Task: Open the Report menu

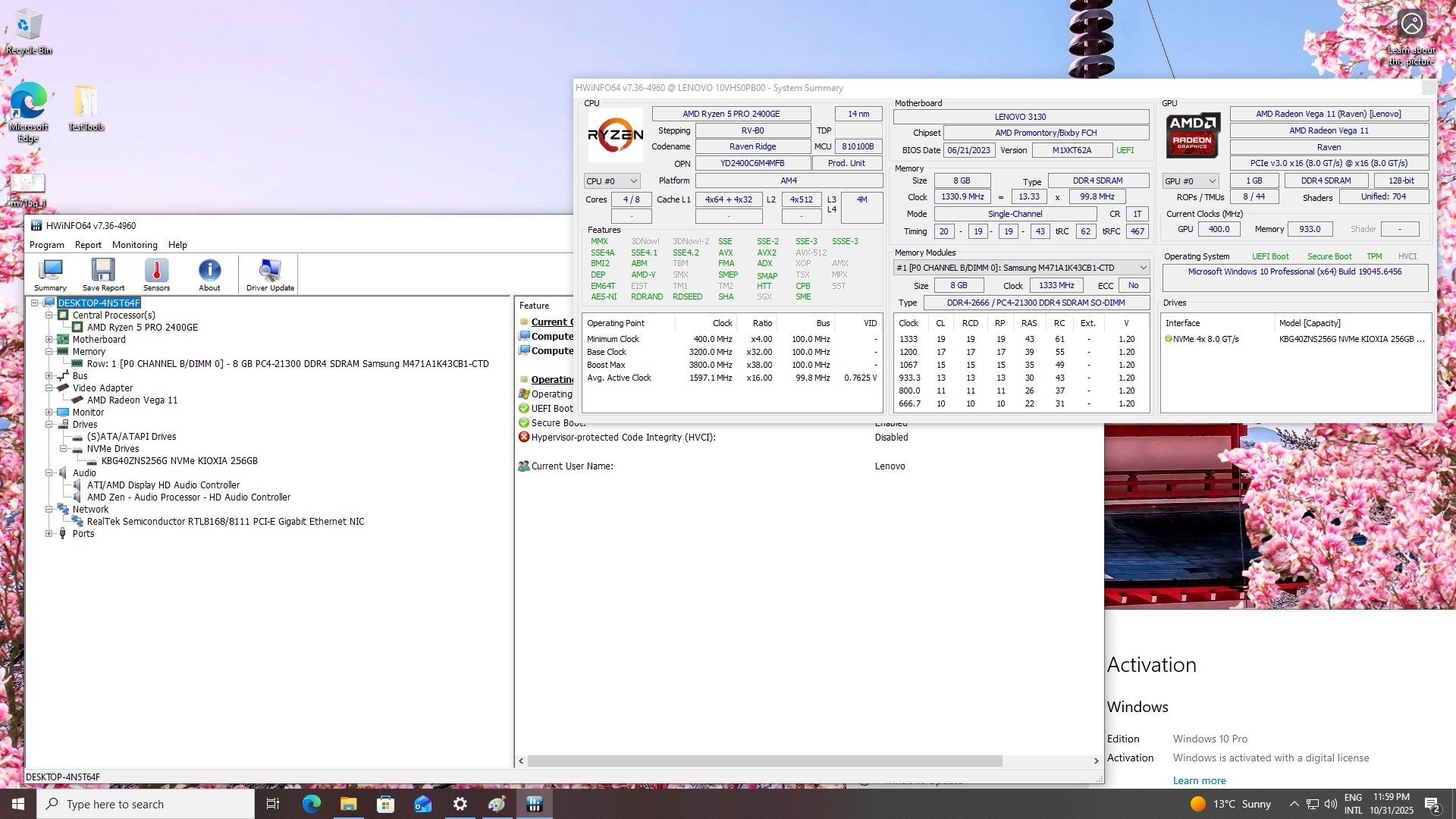Action: pyautogui.click(x=88, y=245)
